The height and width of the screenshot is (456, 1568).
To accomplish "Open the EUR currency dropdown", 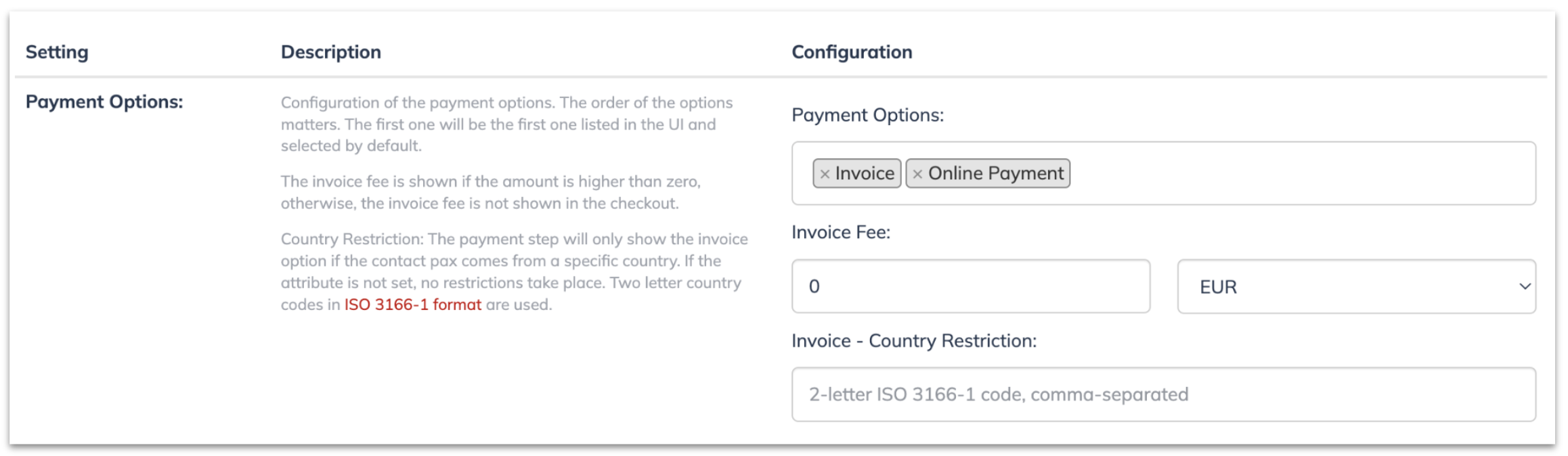I will (x=1356, y=286).
